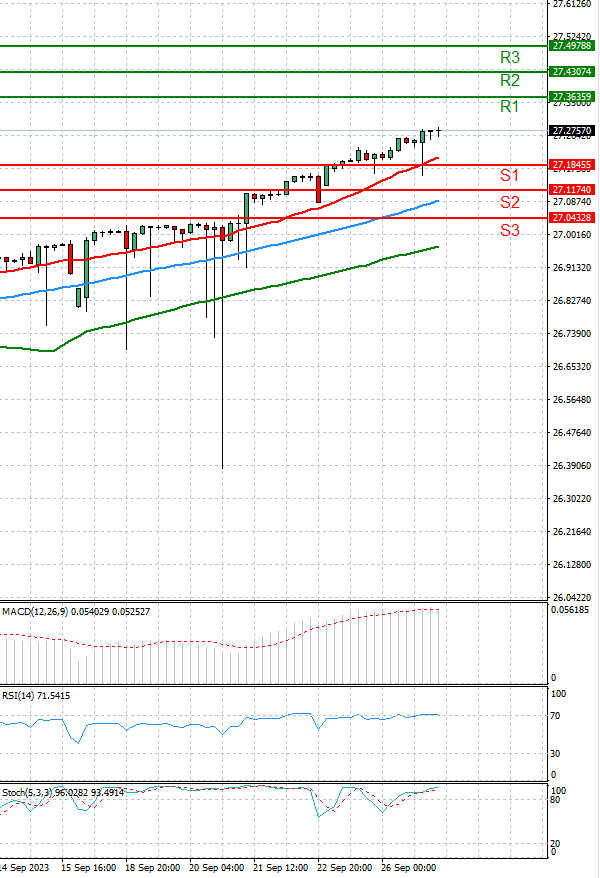Click the 27.49788 green price tag

point(573,45)
